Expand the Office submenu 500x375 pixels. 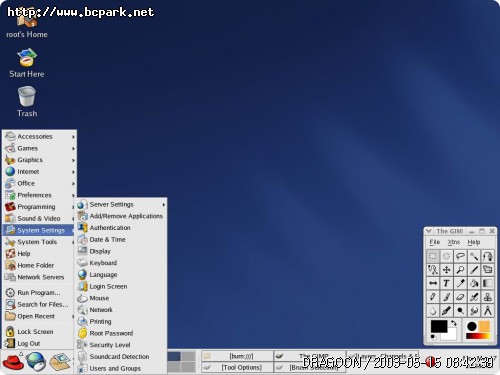point(39,183)
